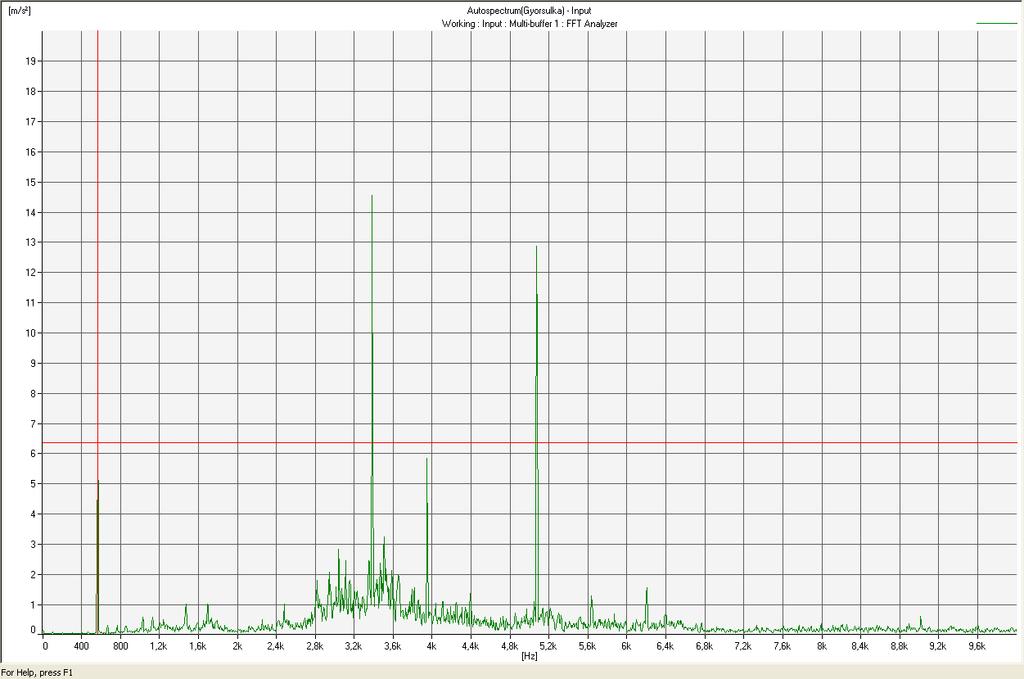The width and height of the screenshot is (1024, 679).
Task: Click the 5 label on the amplitude axis
Action: tap(33, 484)
